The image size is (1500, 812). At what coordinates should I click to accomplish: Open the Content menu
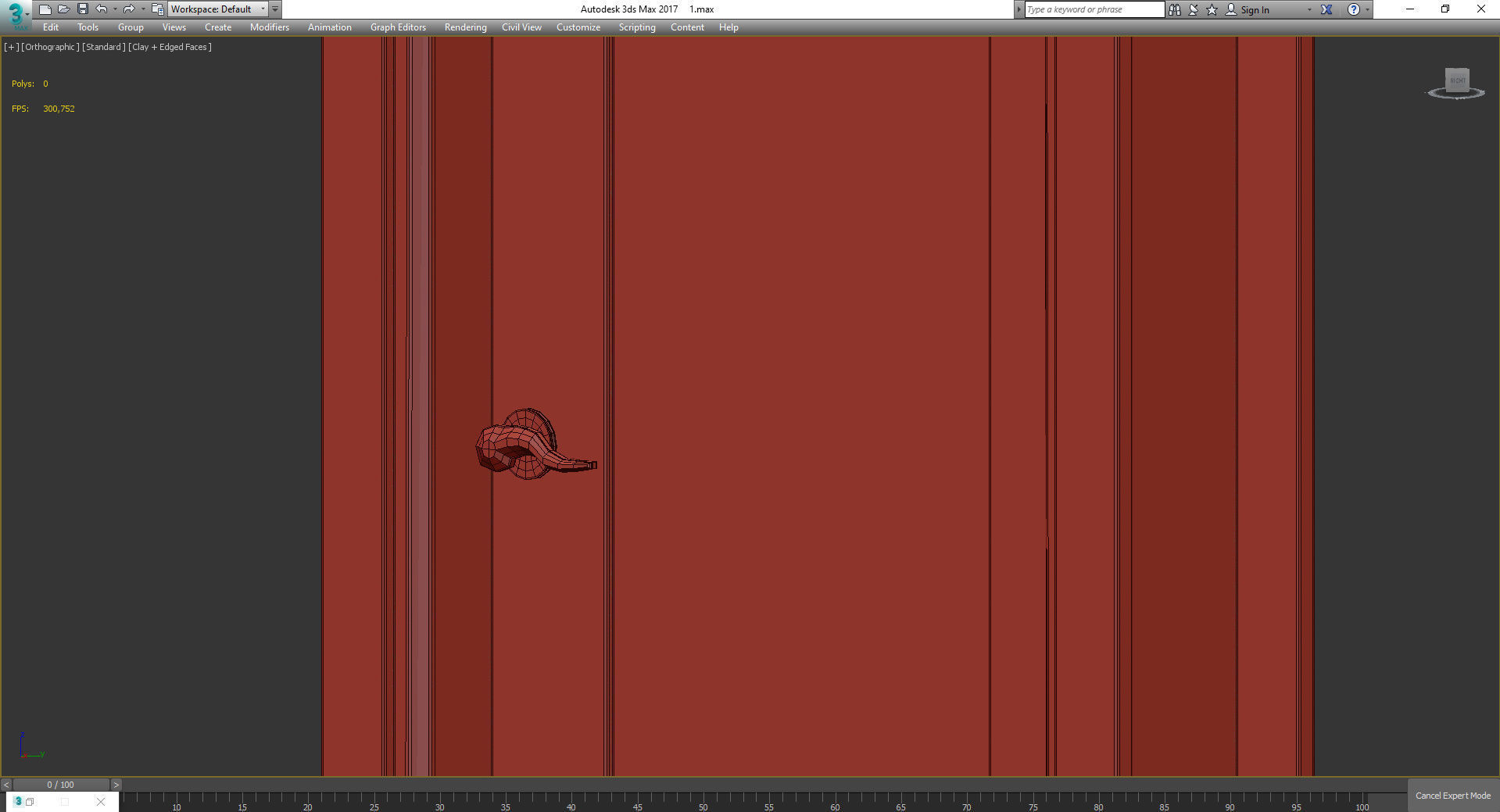[687, 27]
